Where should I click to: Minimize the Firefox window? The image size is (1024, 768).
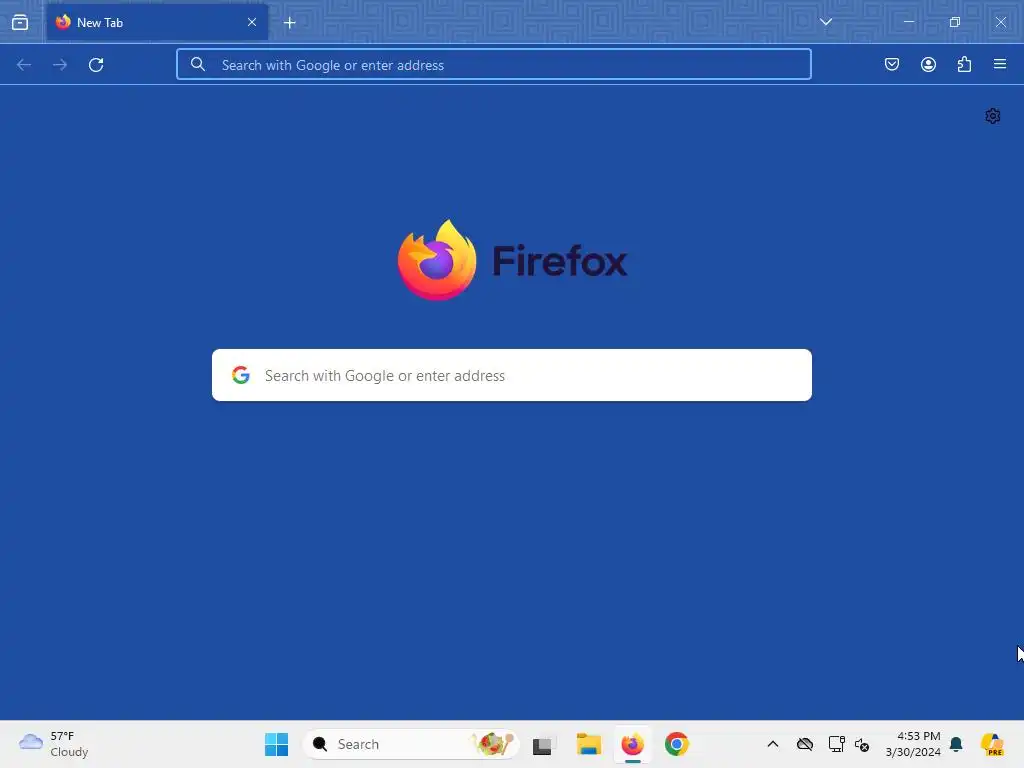click(909, 22)
